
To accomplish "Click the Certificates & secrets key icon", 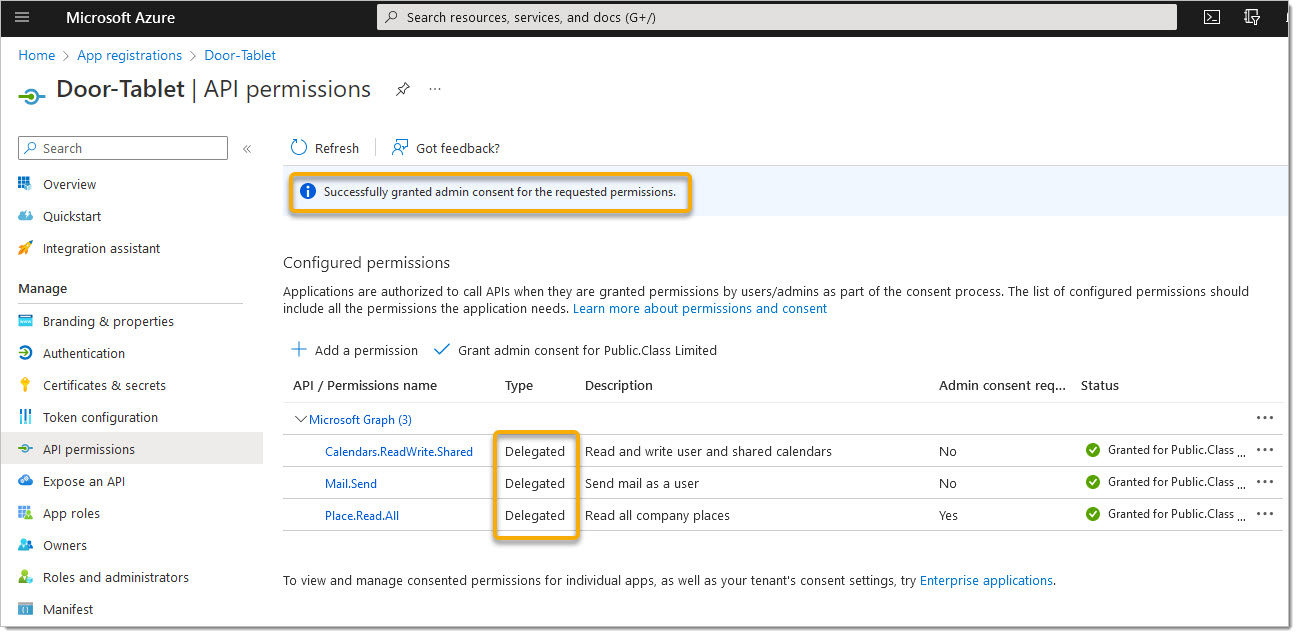I will (x=25, y=385).
